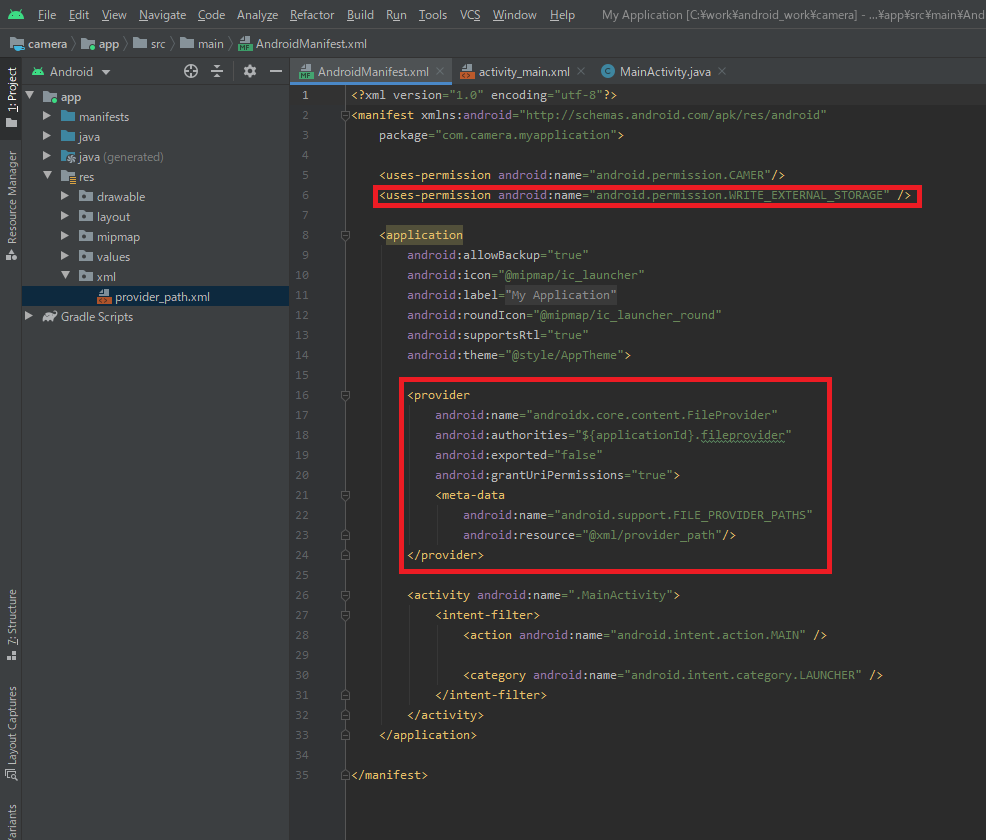986x840 pixels.
Task: Switch to the MainActivity.java tab
Action: click(658, 72)
